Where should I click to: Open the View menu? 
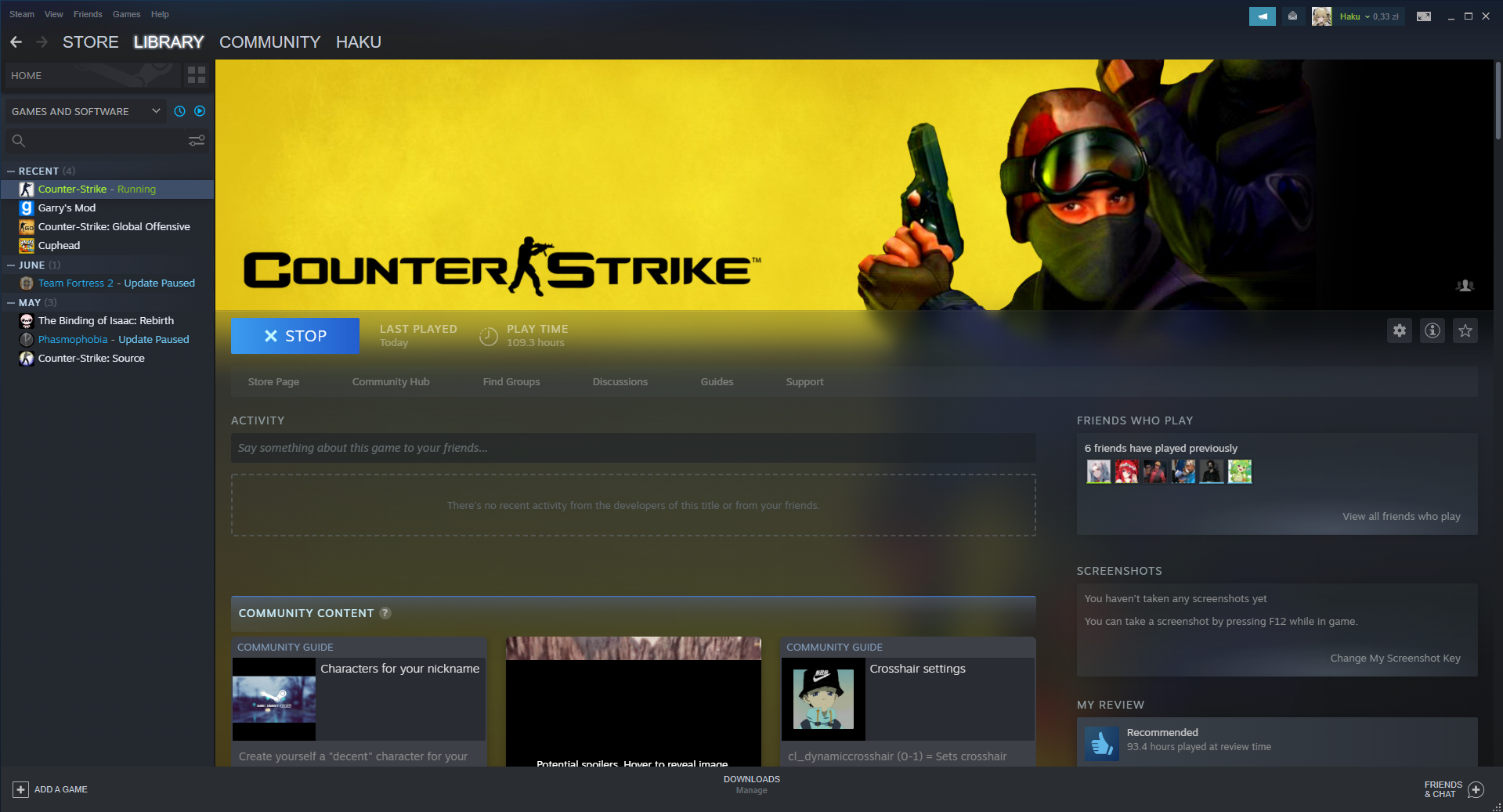(54, 14)
